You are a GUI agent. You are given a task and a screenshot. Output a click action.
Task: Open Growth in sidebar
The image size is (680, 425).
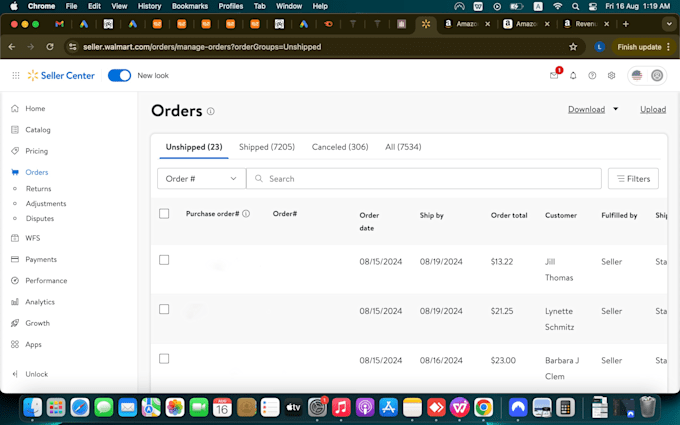click(37, 323)
